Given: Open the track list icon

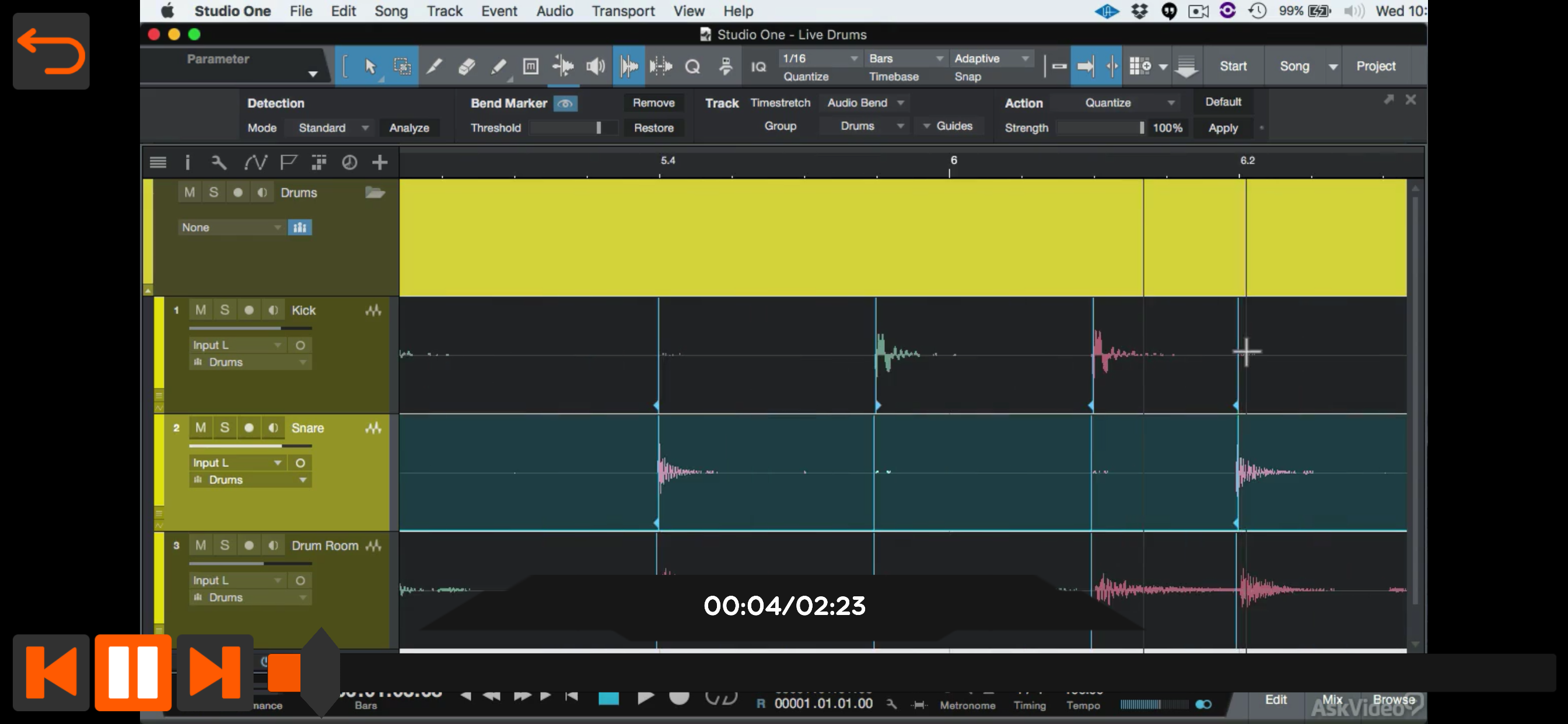Looking at the screenshot, I should click(x=158, y=163).
